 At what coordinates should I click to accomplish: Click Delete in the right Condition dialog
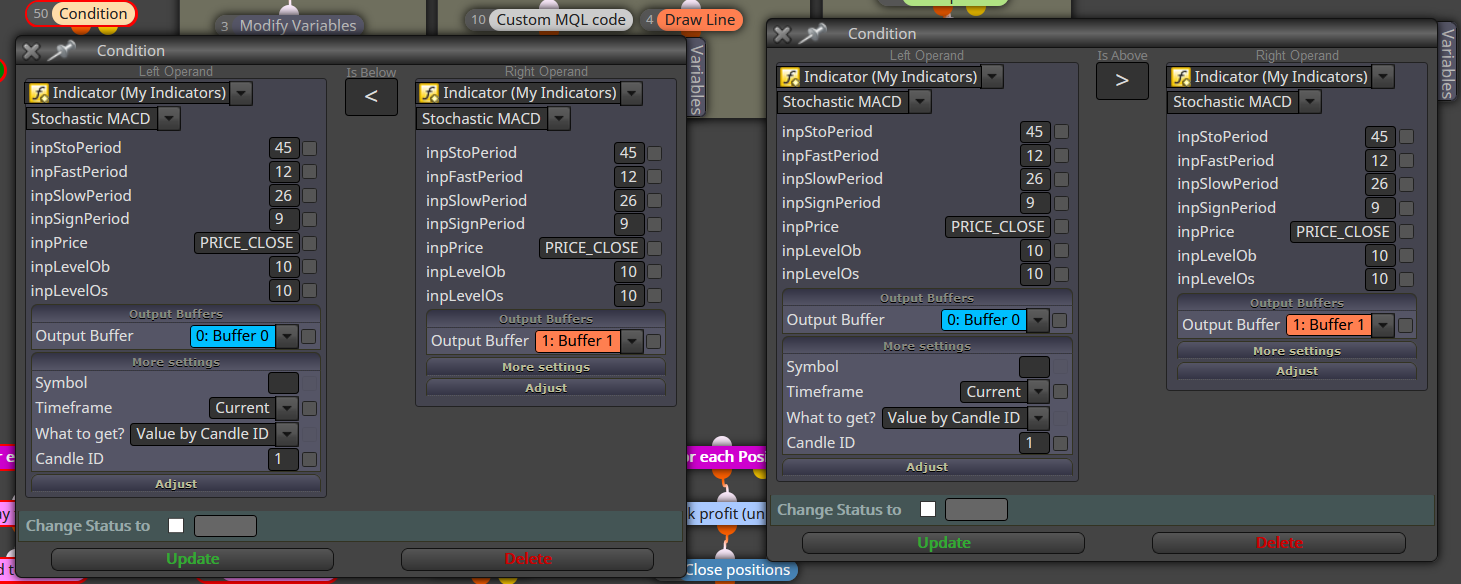tap(1278, 543)
